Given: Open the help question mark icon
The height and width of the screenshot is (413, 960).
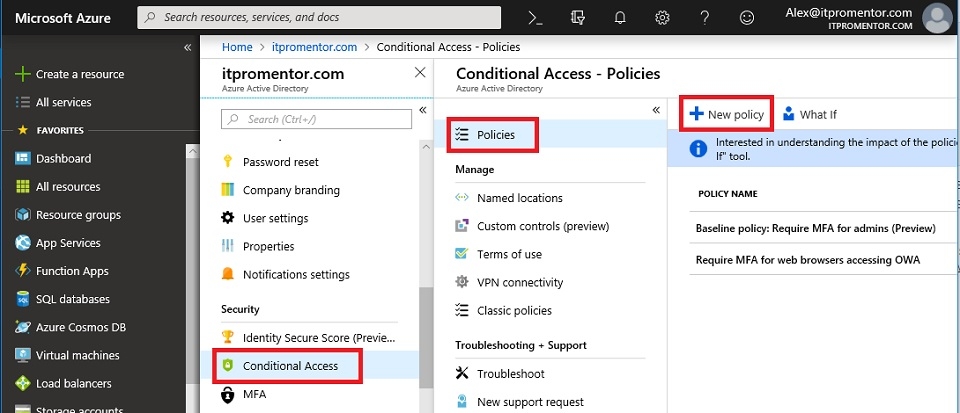Looking at the screenshot, I should [x=704, y=18].
